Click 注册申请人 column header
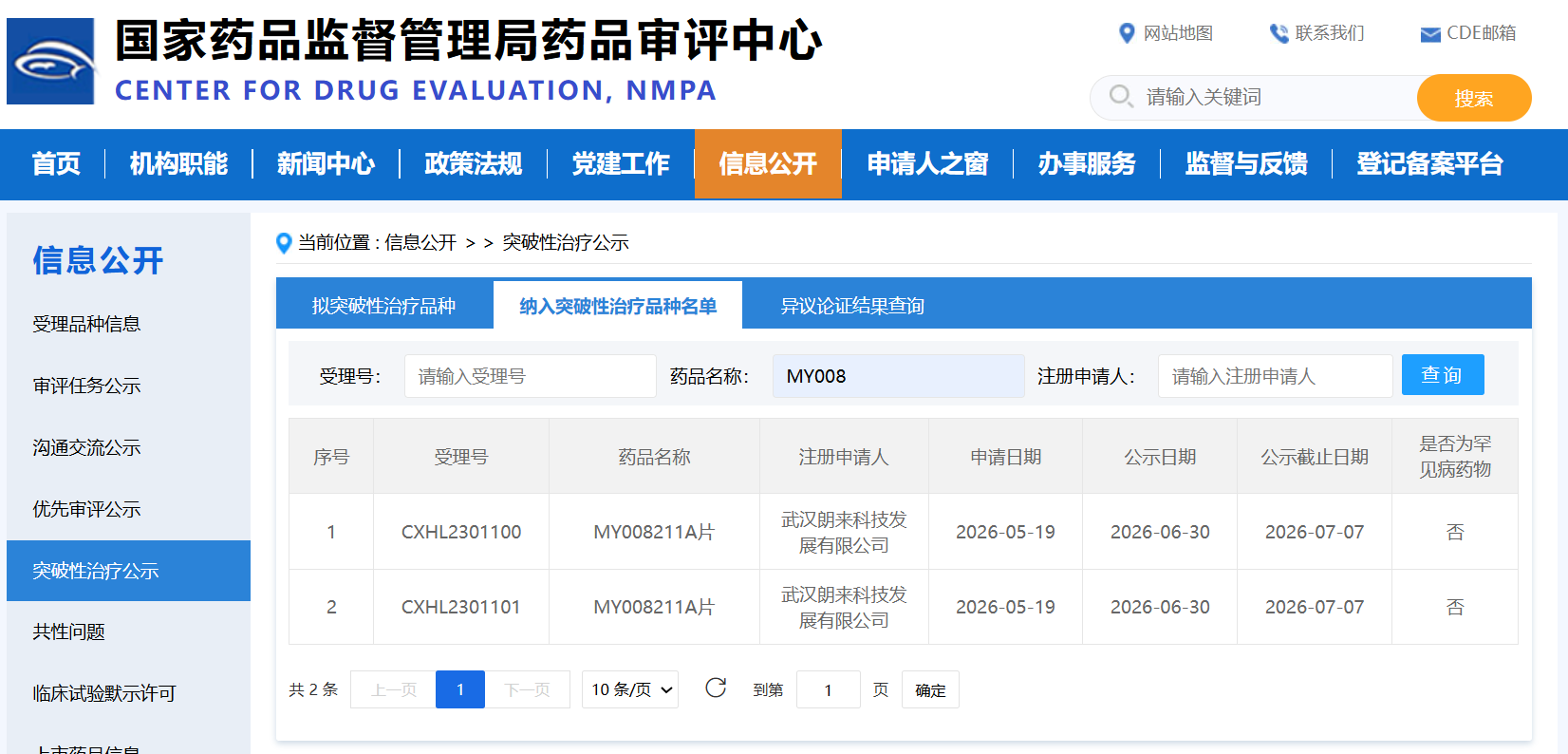Image resolution: width=1568 pixels, height=754 pixels. coord(844,457)
